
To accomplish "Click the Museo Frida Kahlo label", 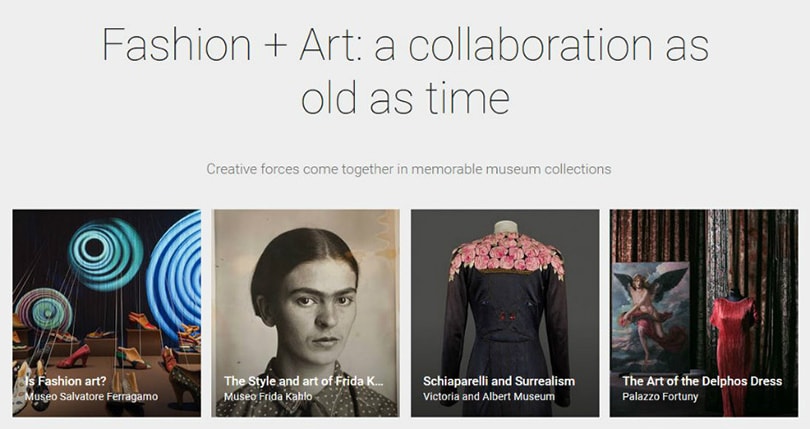I will pos(268,397).
